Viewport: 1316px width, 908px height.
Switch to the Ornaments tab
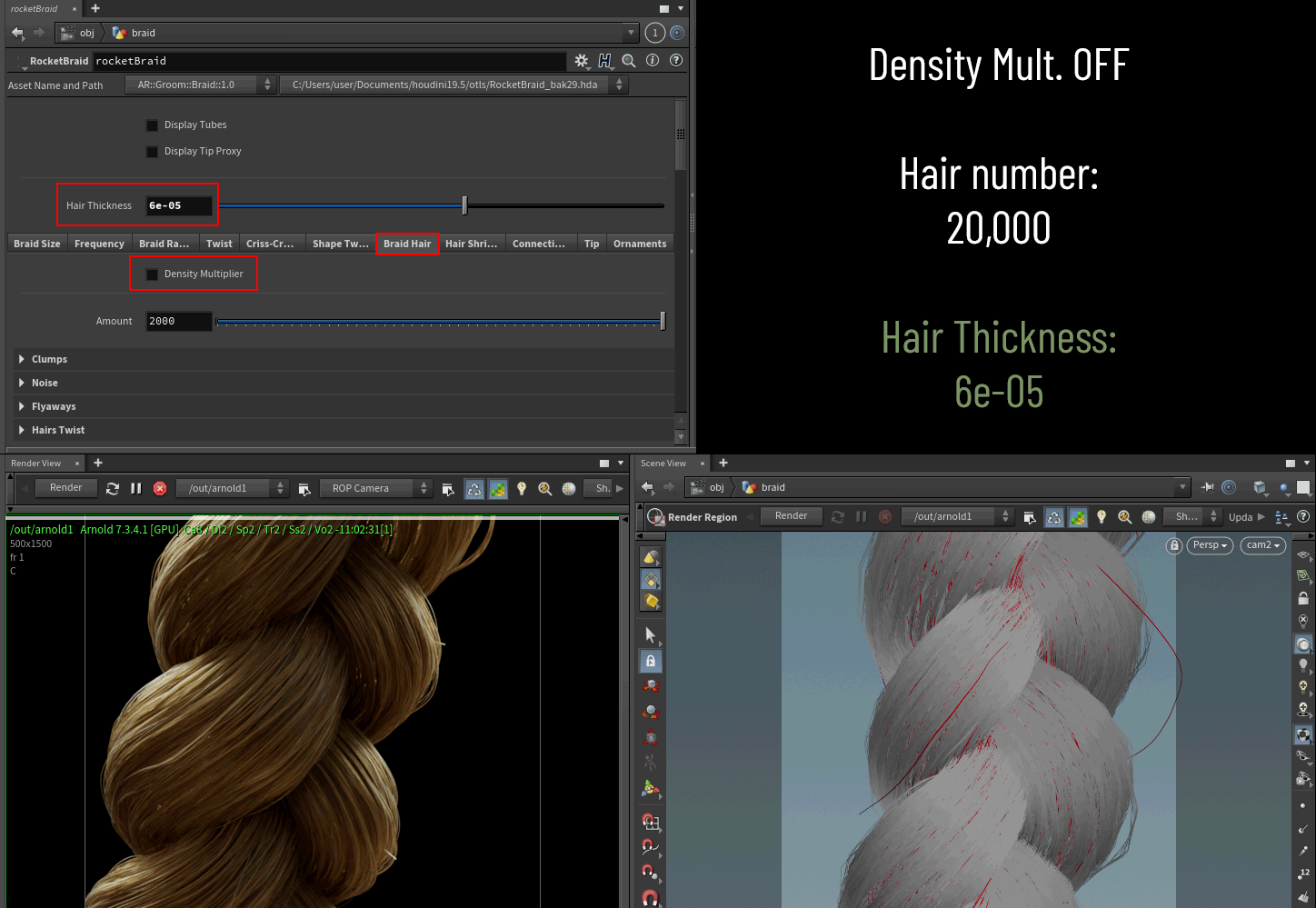click(640, 244)
